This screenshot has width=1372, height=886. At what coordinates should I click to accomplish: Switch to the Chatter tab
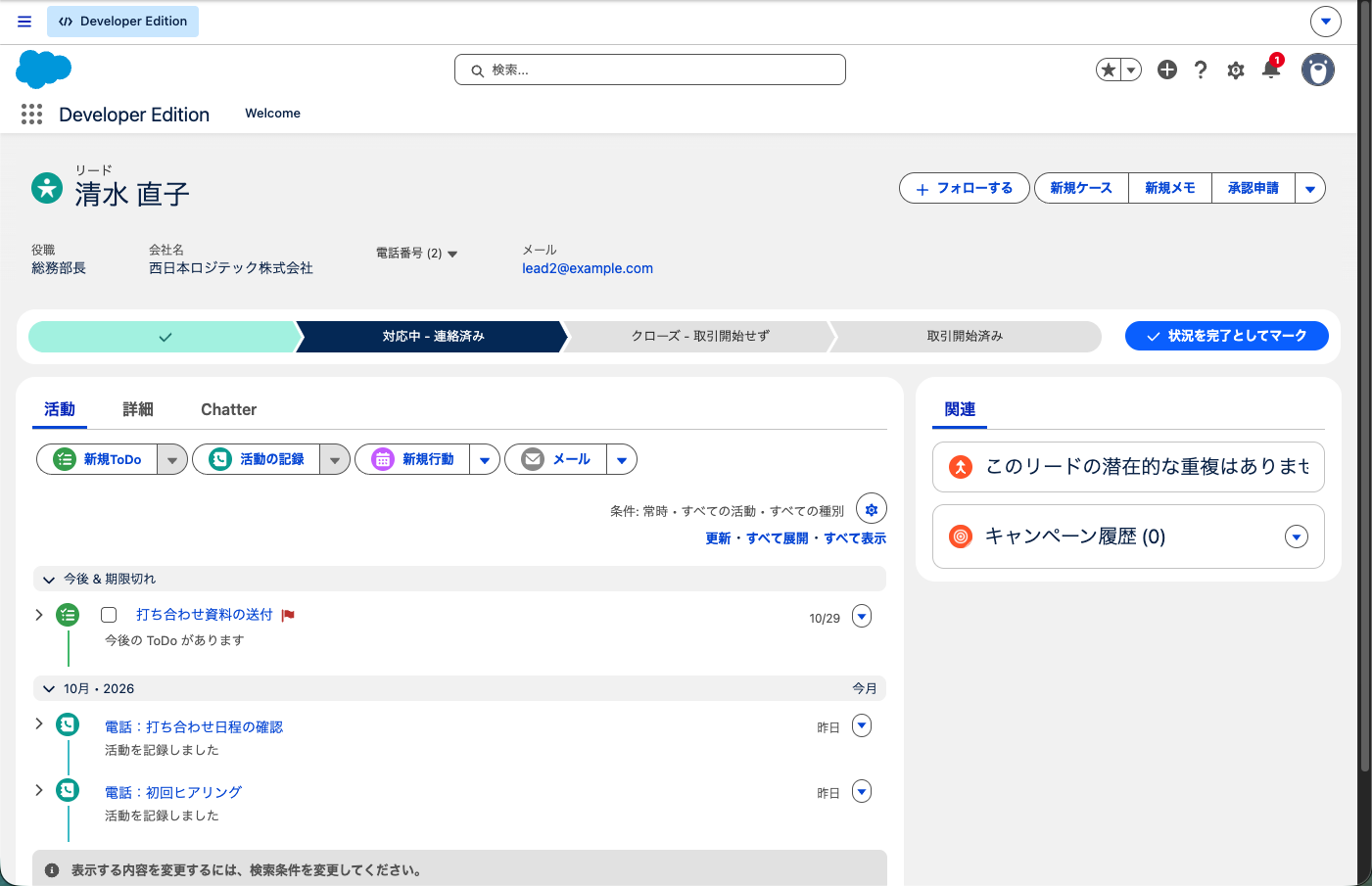[x=229, y=409]
